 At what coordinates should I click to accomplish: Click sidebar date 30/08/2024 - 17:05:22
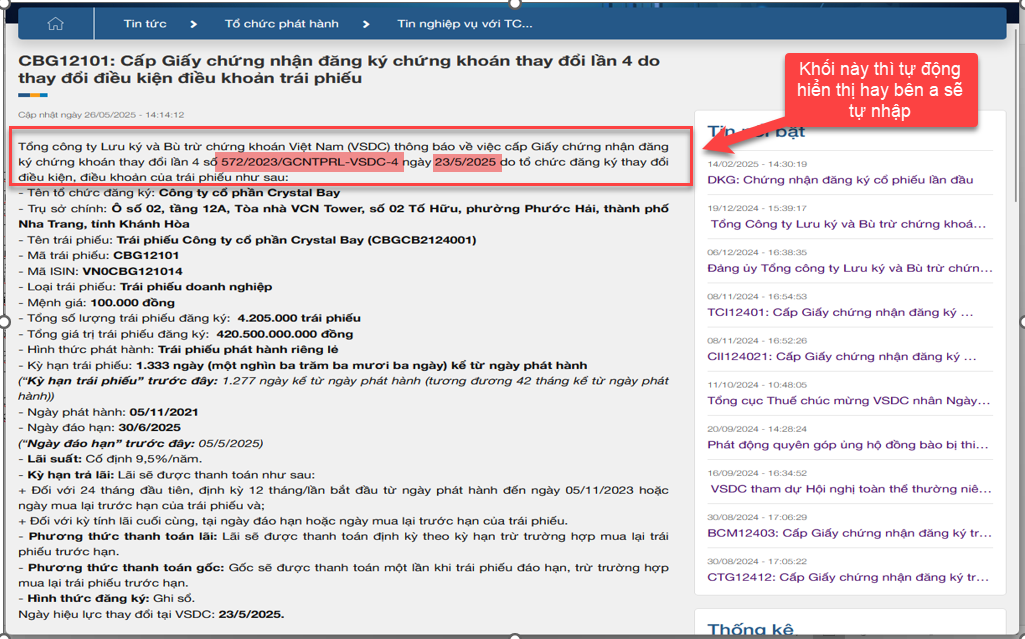click(757, 561)
